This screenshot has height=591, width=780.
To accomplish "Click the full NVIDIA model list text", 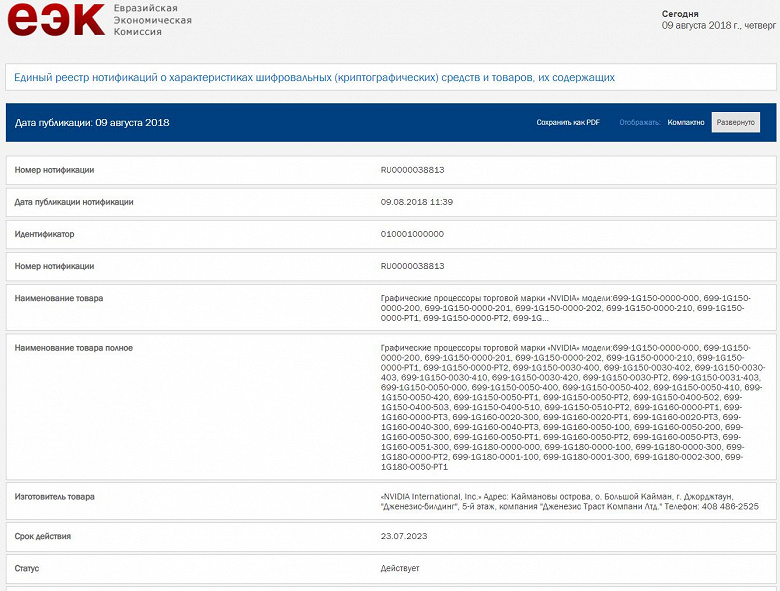I will 571,407.
